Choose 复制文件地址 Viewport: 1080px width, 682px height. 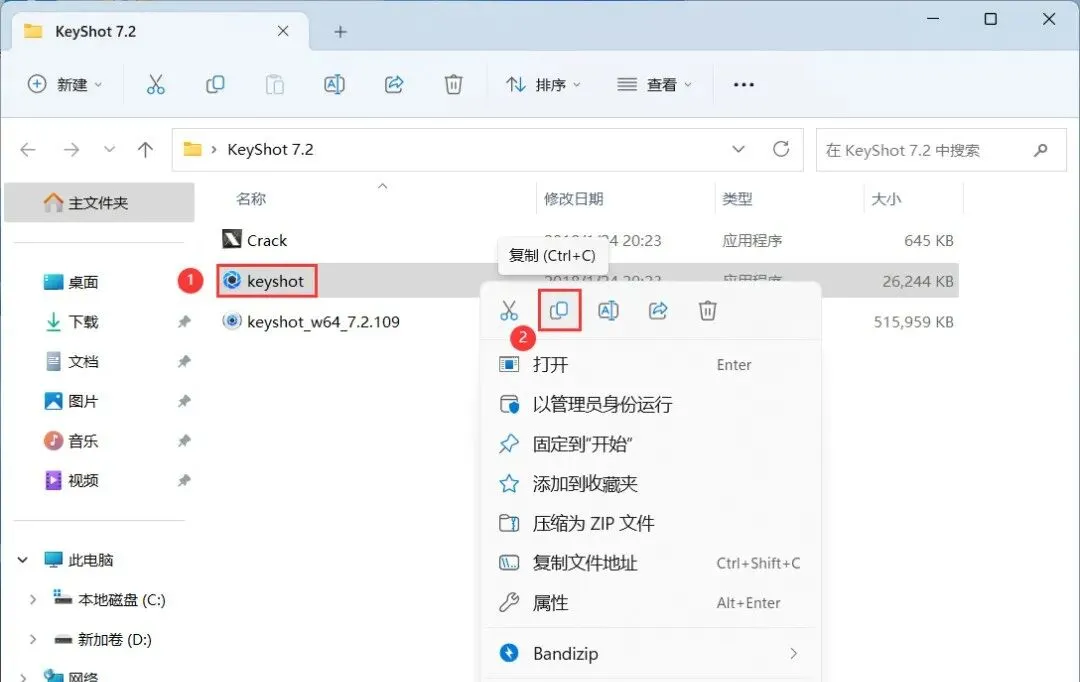[652, 564]
